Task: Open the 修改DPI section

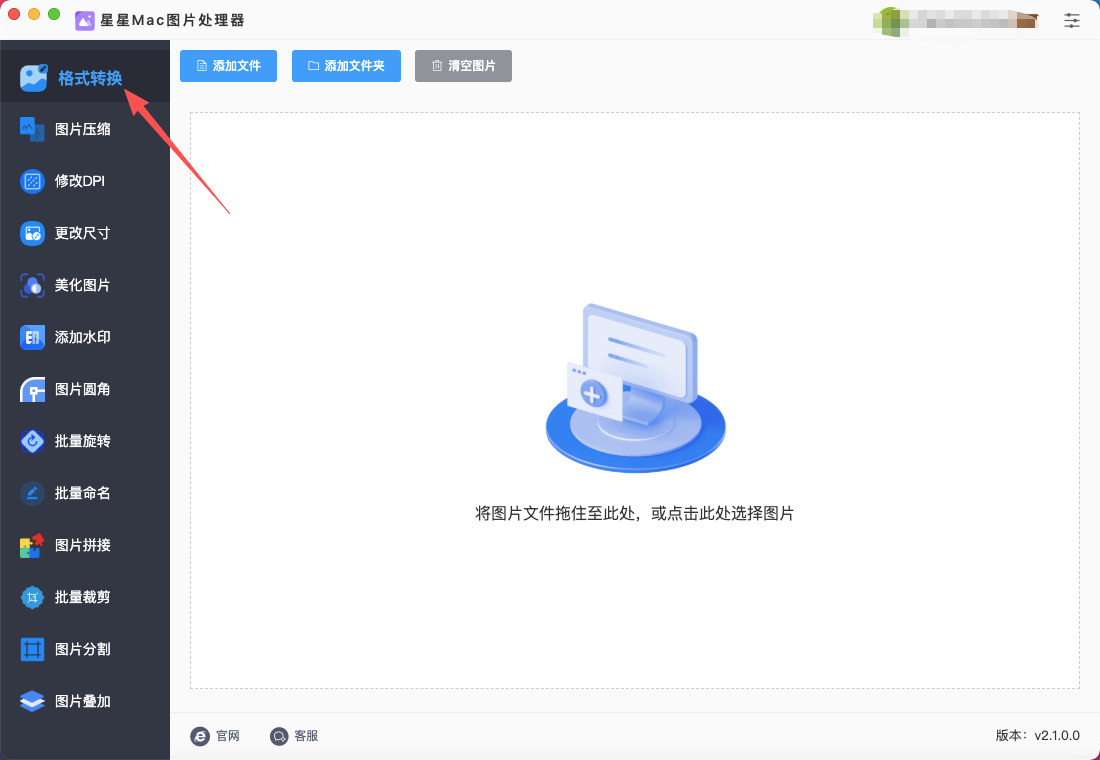Action: [80, 181]
